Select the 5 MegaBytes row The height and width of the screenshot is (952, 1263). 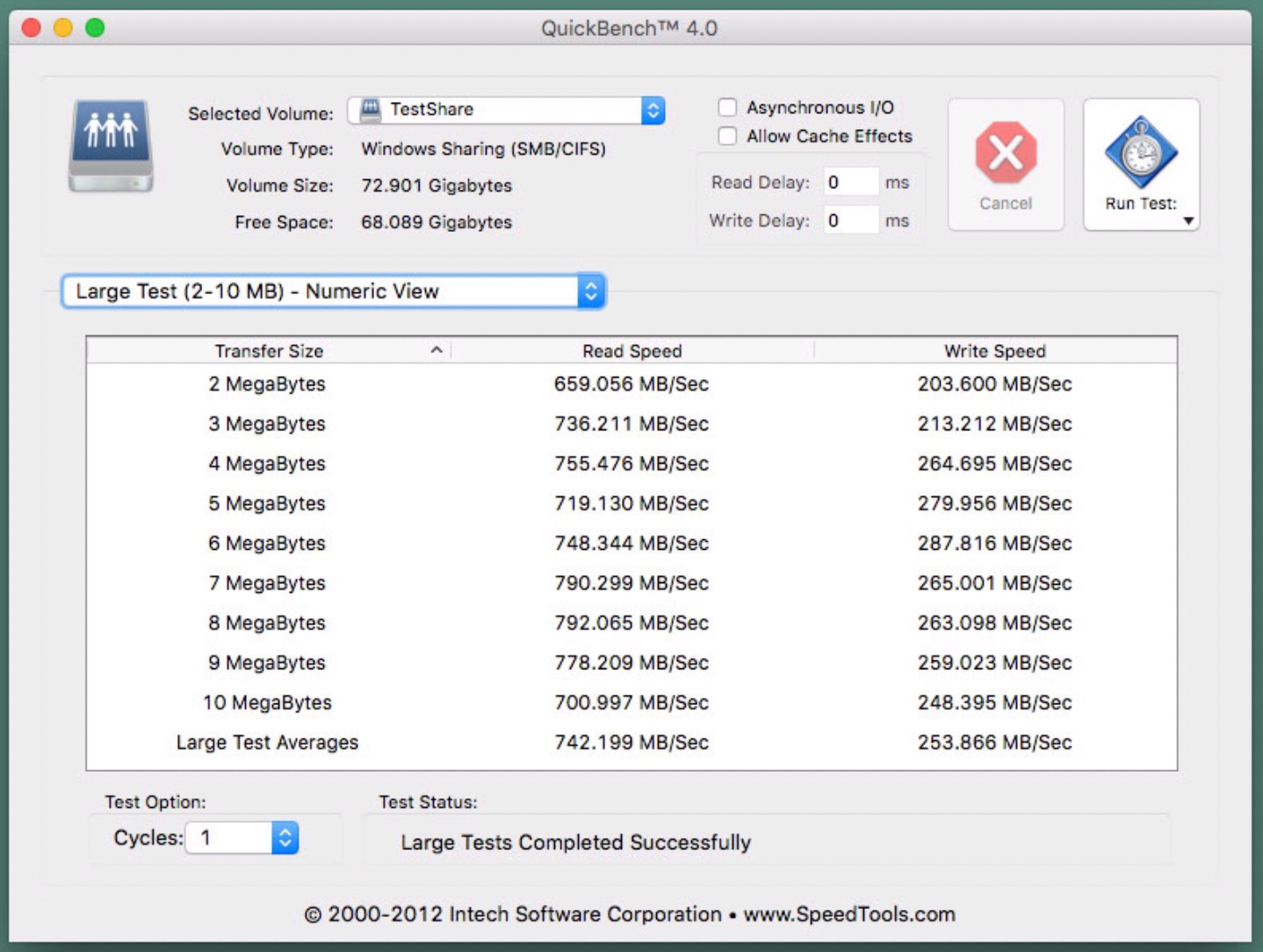pos(631,503)
